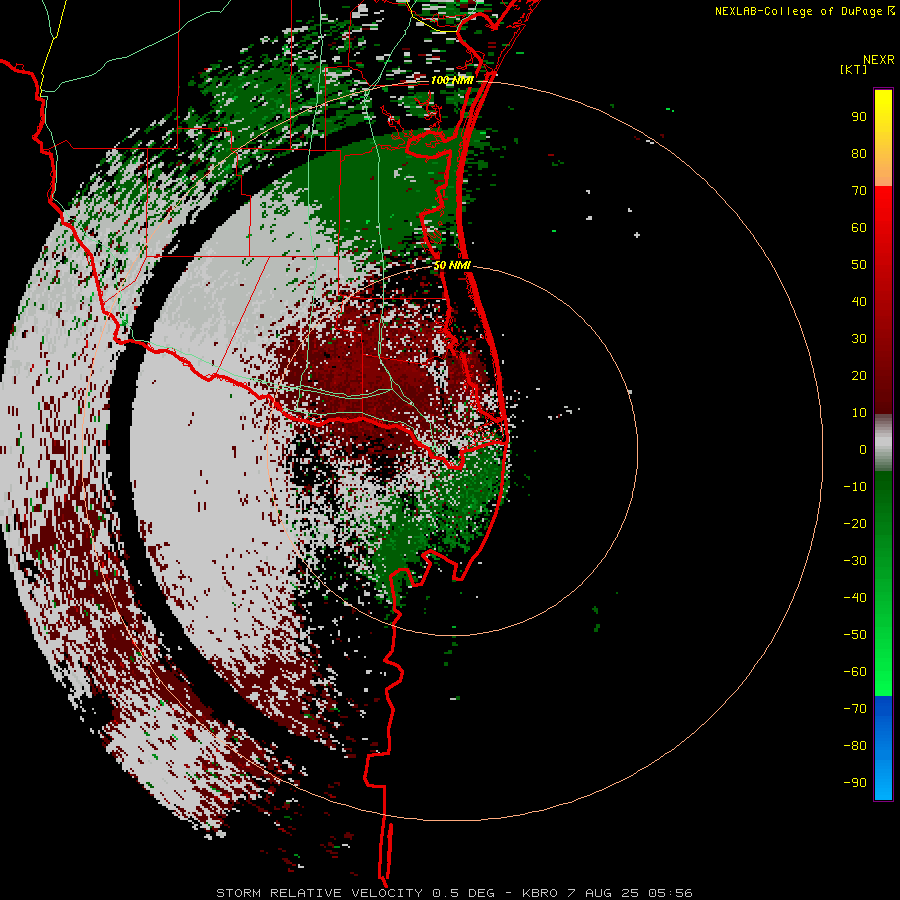Click the -30 scale value

[x=855, y=561]
